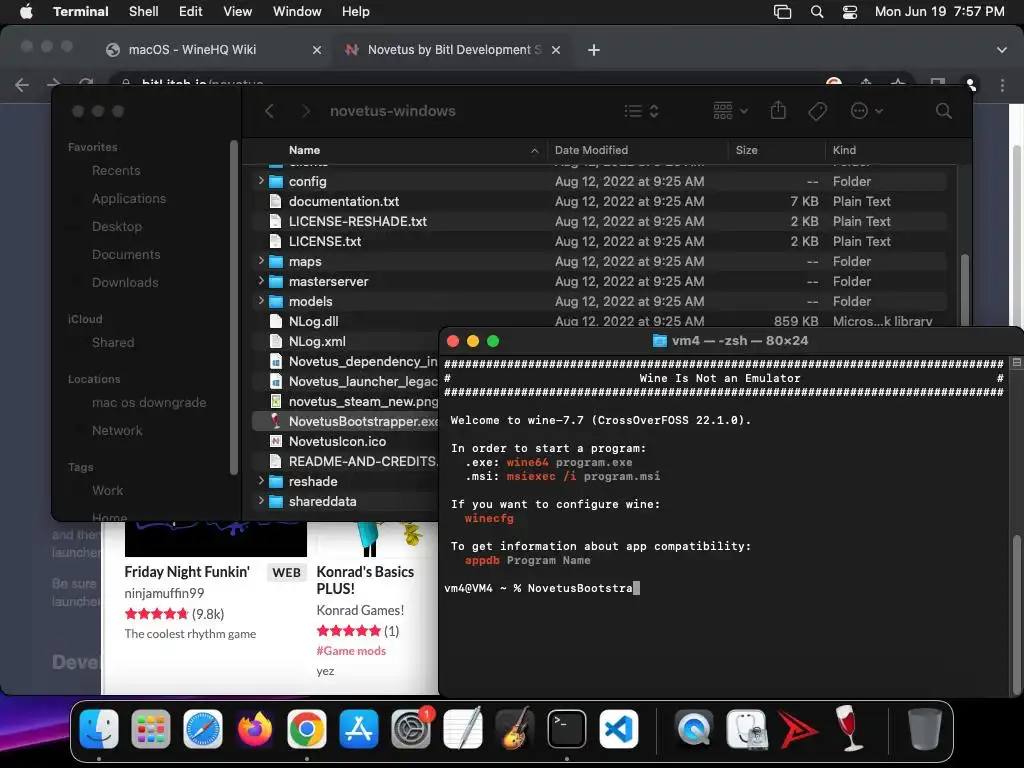Open the Shell menu
Screen dimensions: 1024x768
(144, 12)
